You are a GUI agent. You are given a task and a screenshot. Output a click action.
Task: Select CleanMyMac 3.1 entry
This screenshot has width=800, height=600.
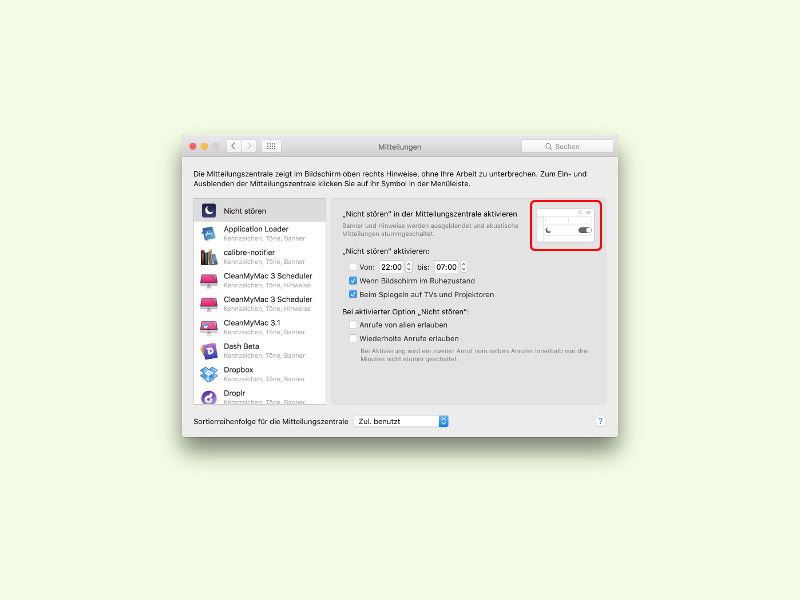(260, 327)
